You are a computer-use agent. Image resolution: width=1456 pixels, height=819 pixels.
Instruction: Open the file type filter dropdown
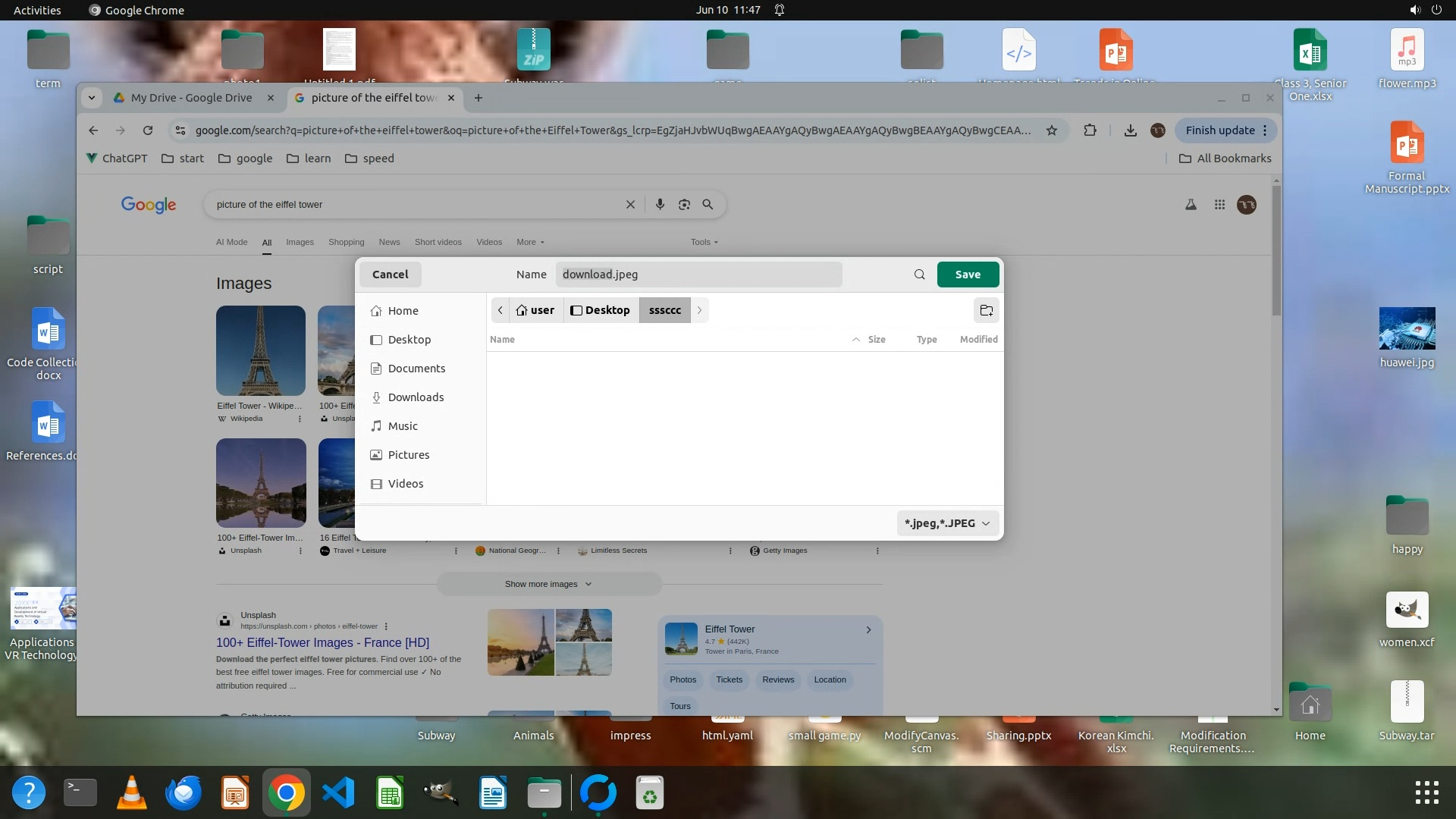pyautogui.click(x=947, y=523)
